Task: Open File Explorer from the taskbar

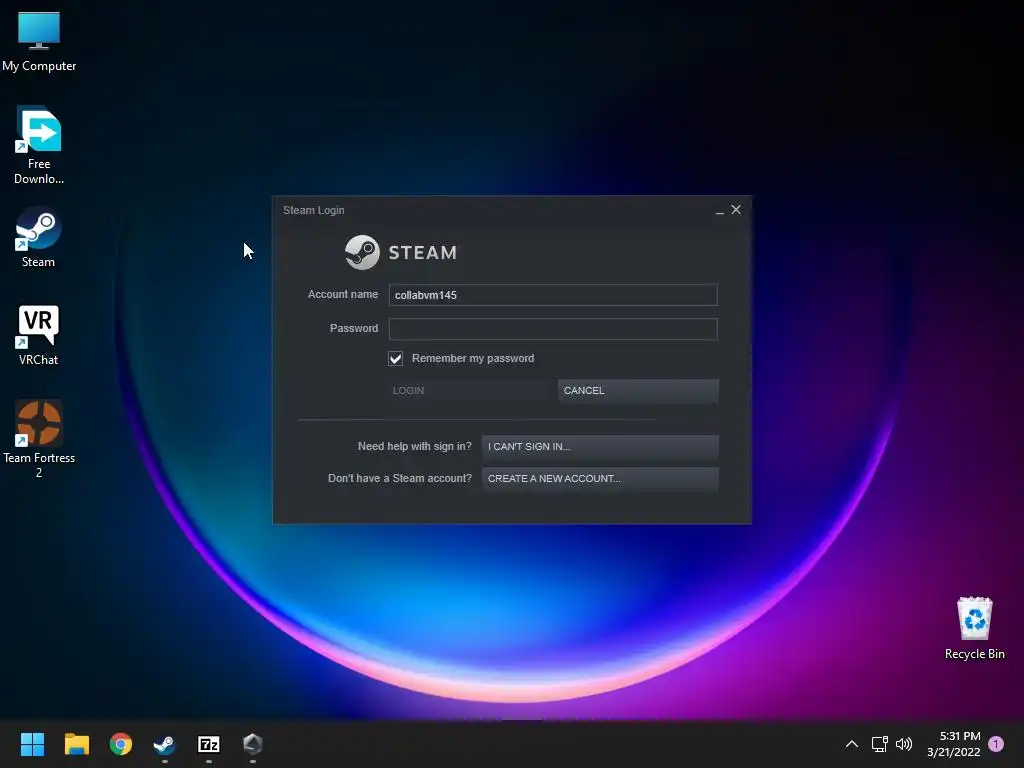Action: 76,744
